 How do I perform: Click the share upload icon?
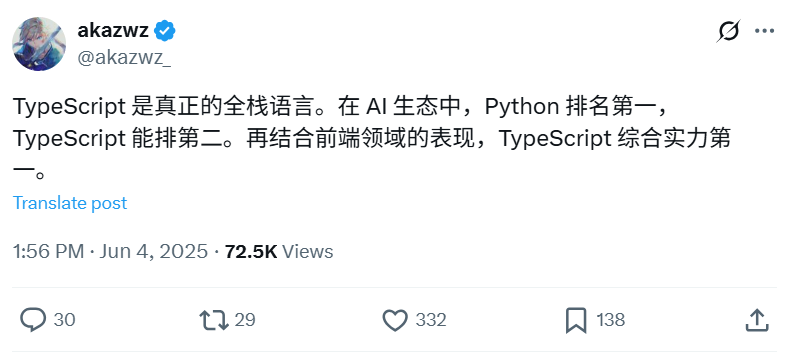pyautogui.click(x=758, y=320)
